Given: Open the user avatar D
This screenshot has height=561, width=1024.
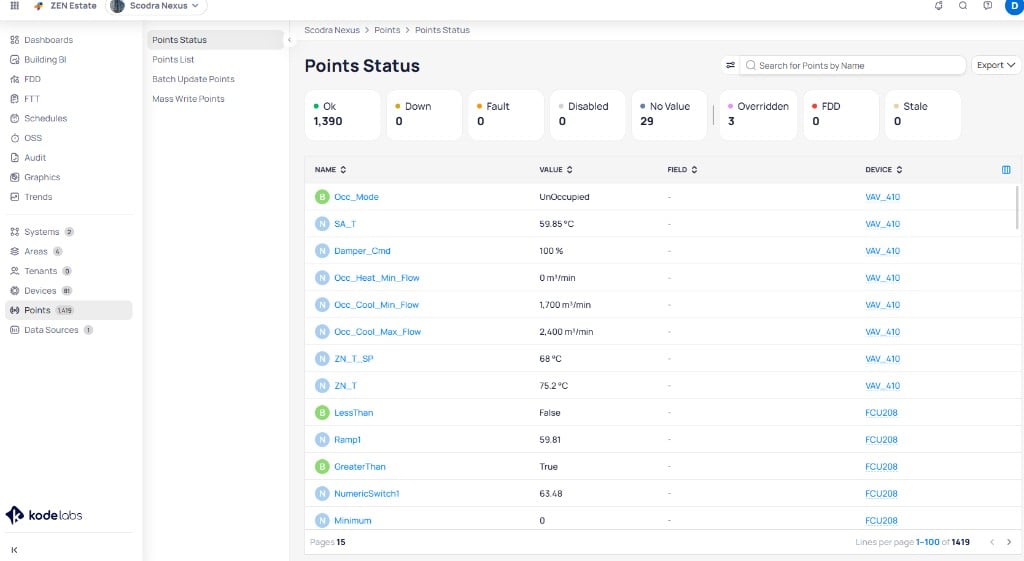Looking at the screenshot, I should click(x=1014, y=6).
